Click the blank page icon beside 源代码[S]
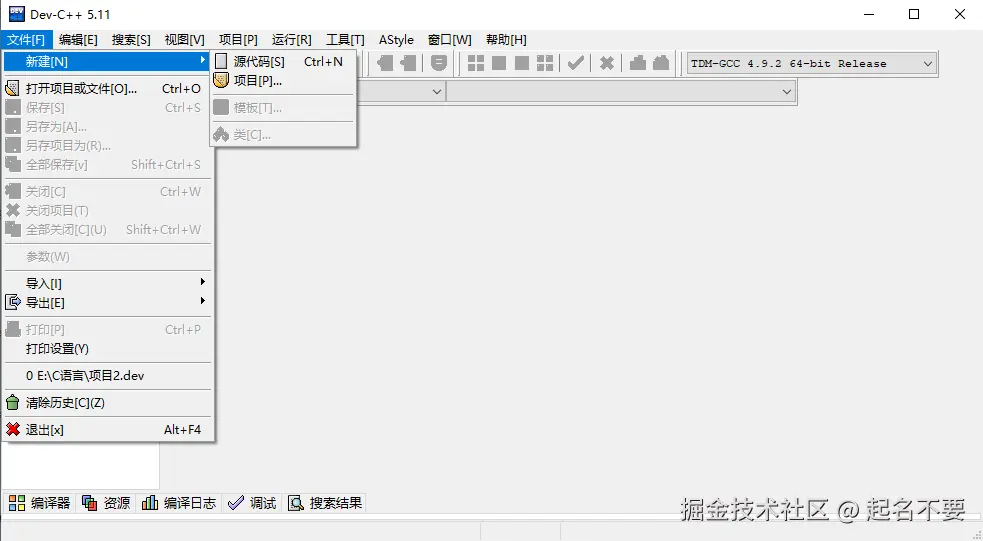 tap(221, 61)
